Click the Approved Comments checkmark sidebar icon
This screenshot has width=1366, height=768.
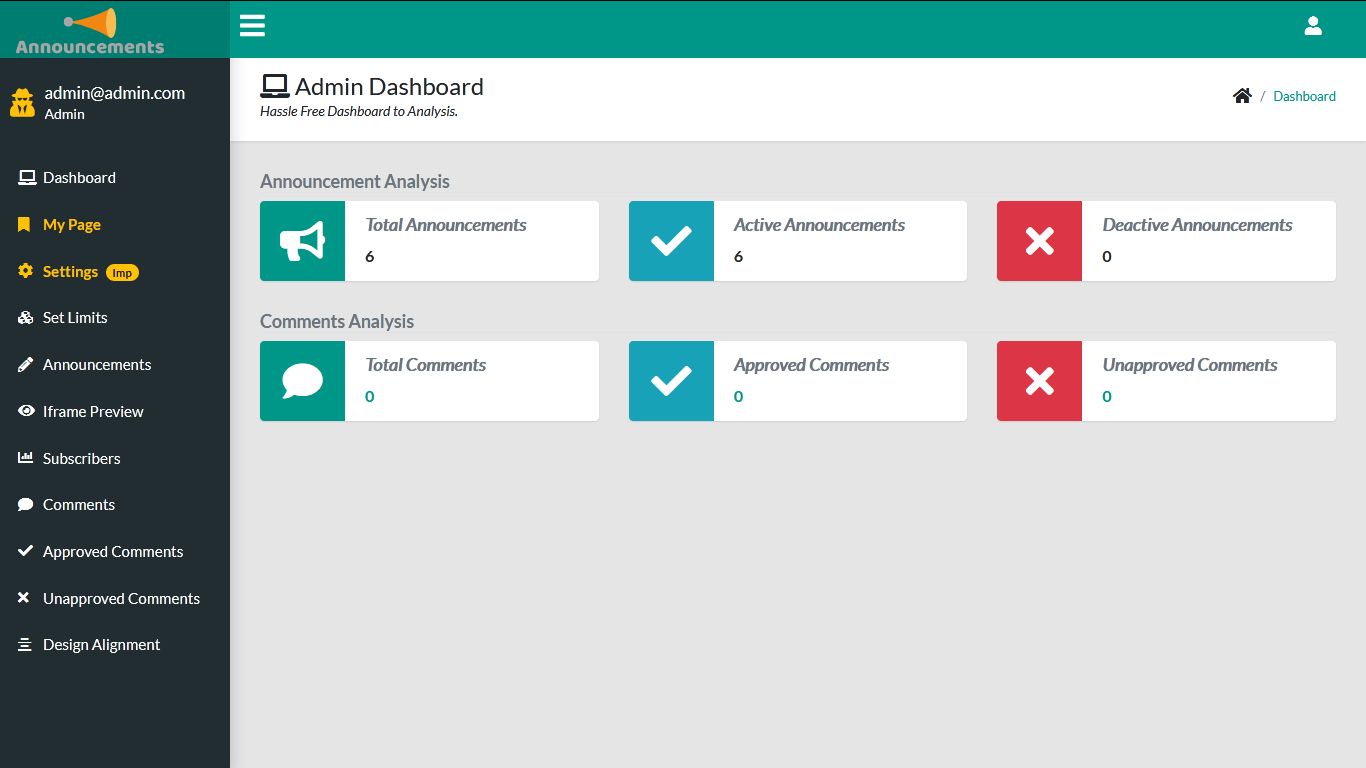click(x=25, y=551)
